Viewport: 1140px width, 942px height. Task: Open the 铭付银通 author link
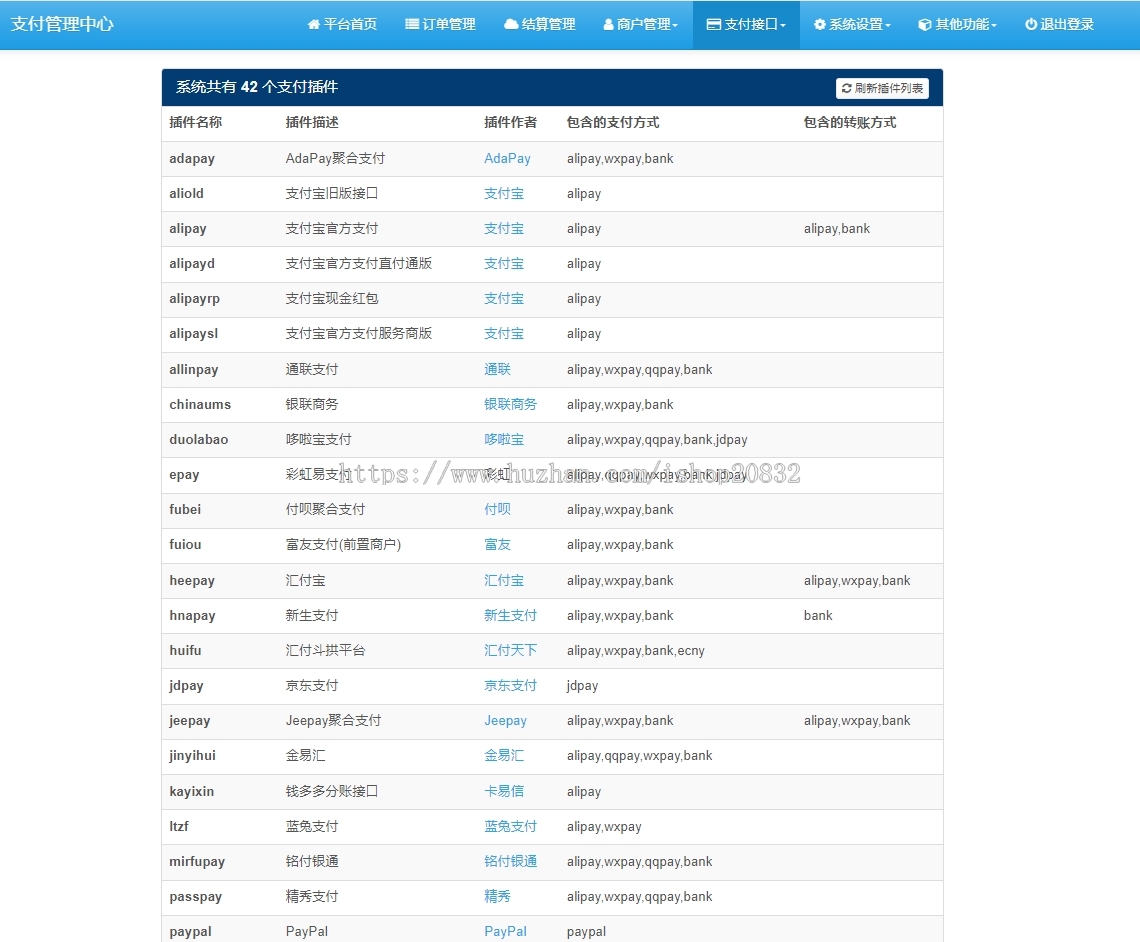510,861
